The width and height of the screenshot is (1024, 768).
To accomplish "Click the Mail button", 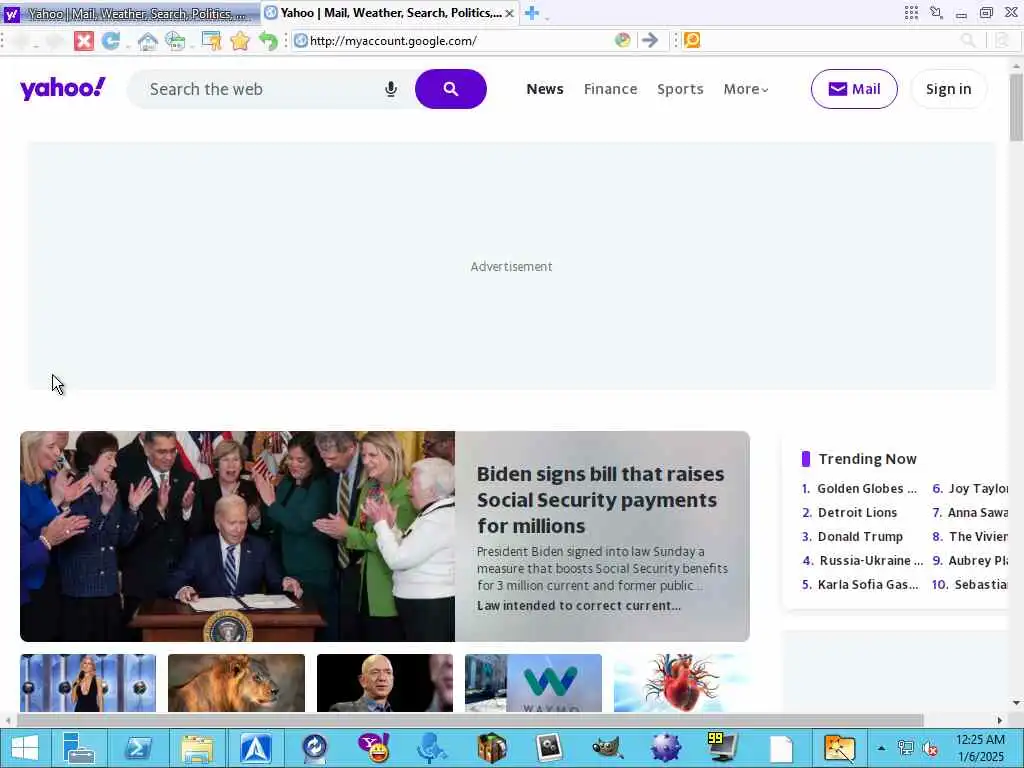I will (x=854, y=89).
